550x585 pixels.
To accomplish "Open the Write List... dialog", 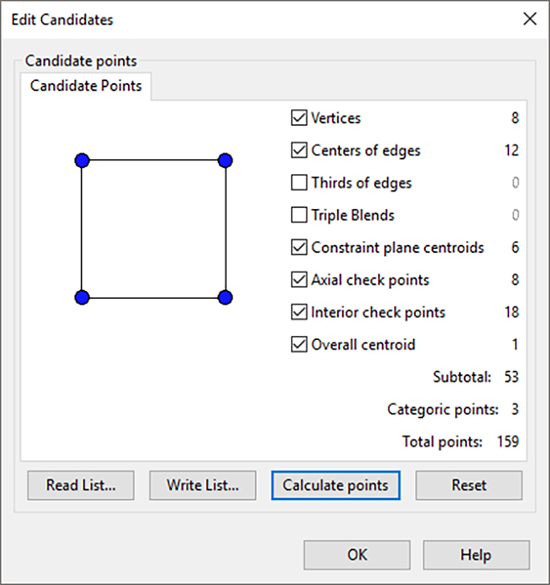I will [x=203, y=485].
